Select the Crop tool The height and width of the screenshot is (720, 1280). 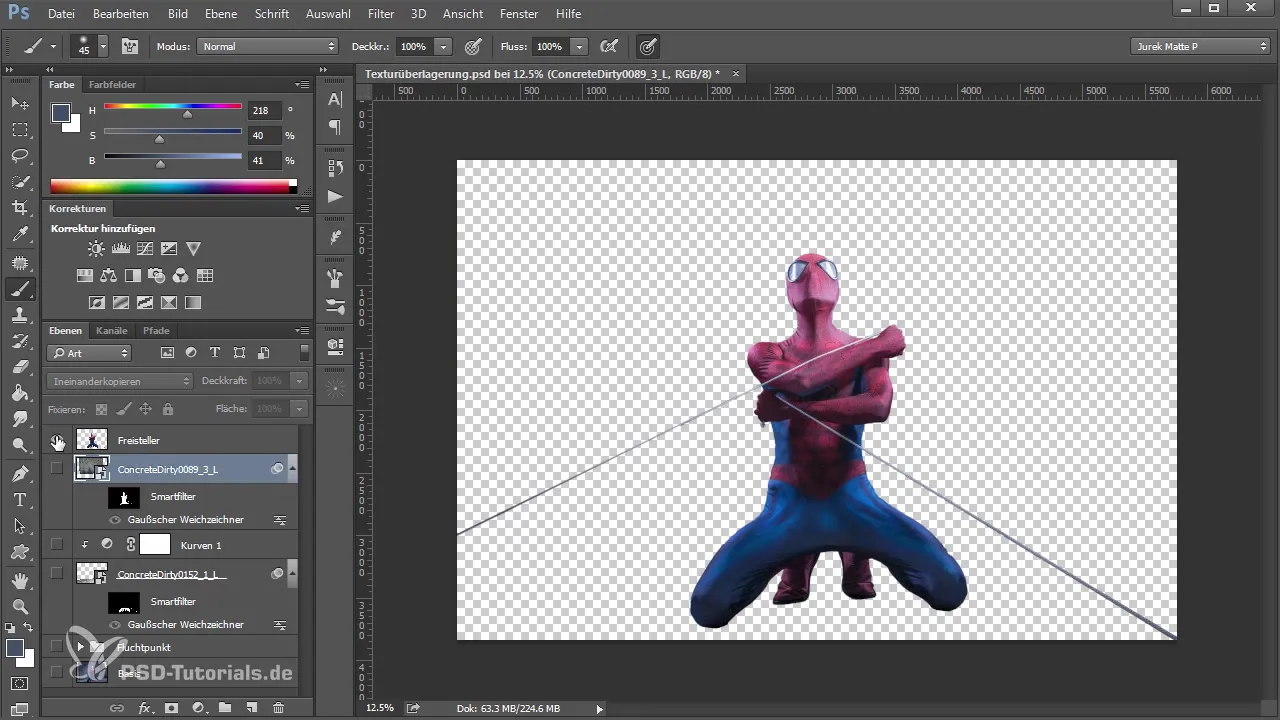20,208
